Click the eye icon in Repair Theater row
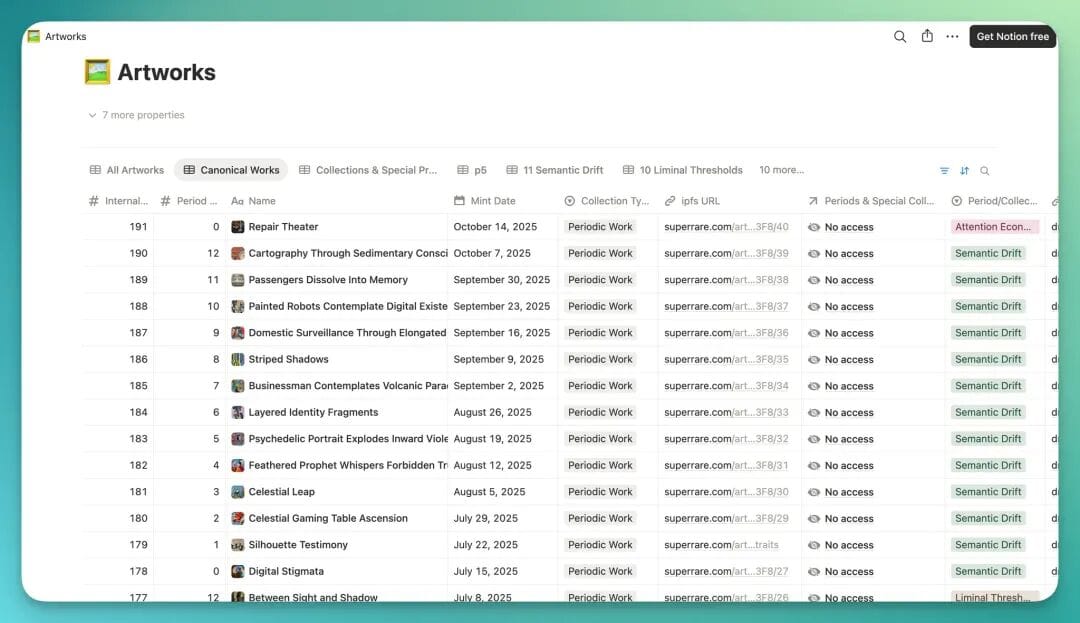This screenshot has width=1080, height=623. click(814, 227)
